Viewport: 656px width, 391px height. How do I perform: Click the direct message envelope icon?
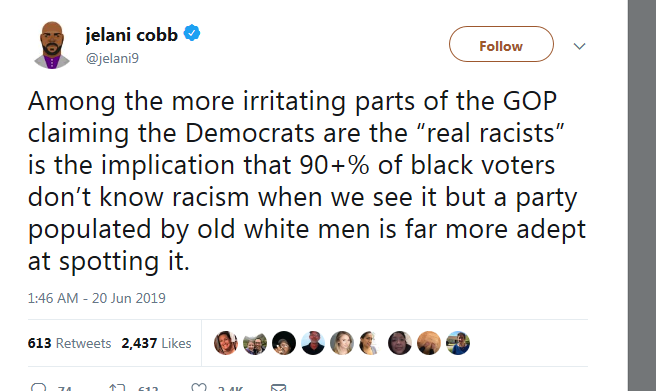[279, 388]
